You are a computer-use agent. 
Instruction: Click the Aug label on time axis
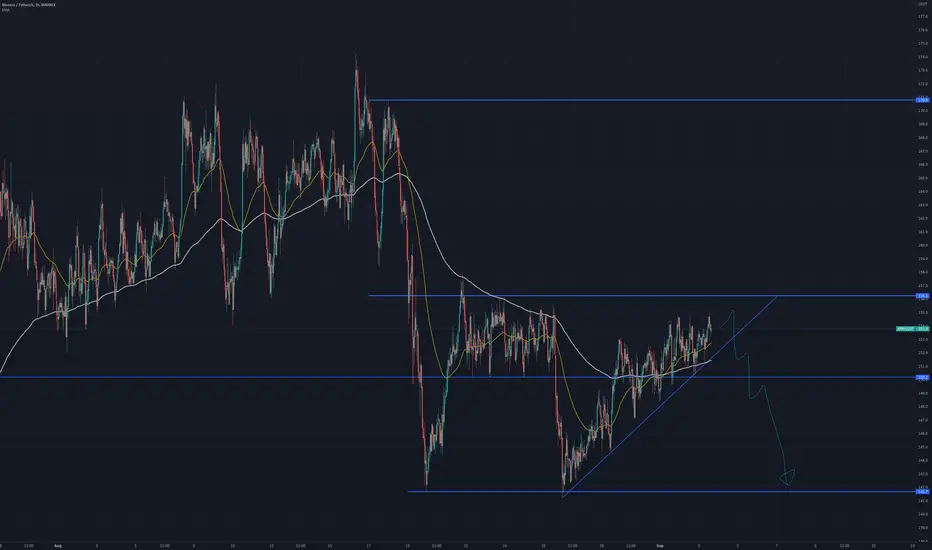(58, 545)
